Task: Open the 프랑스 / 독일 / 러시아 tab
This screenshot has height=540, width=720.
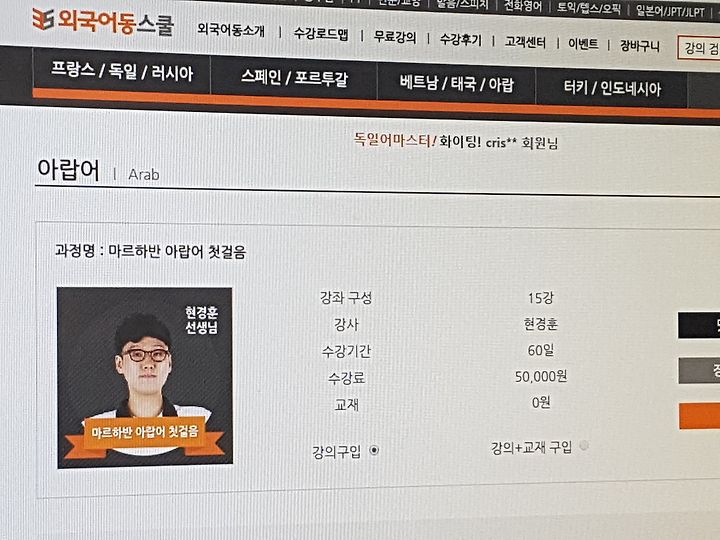Action: [122, 73]
